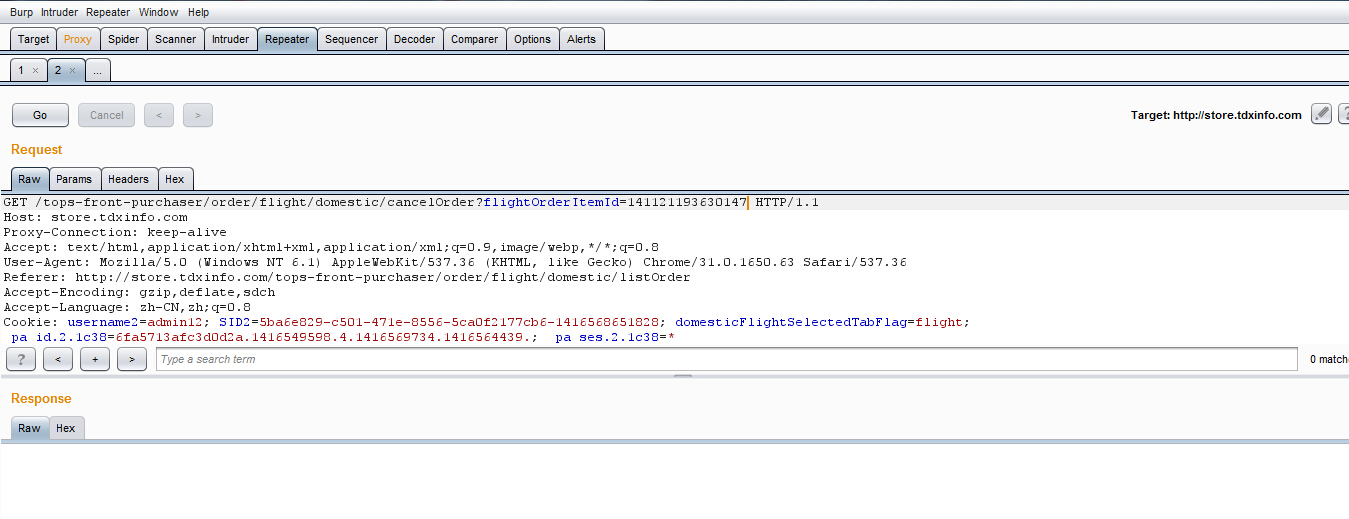Click the request/response split divider handle

point(683,376)
